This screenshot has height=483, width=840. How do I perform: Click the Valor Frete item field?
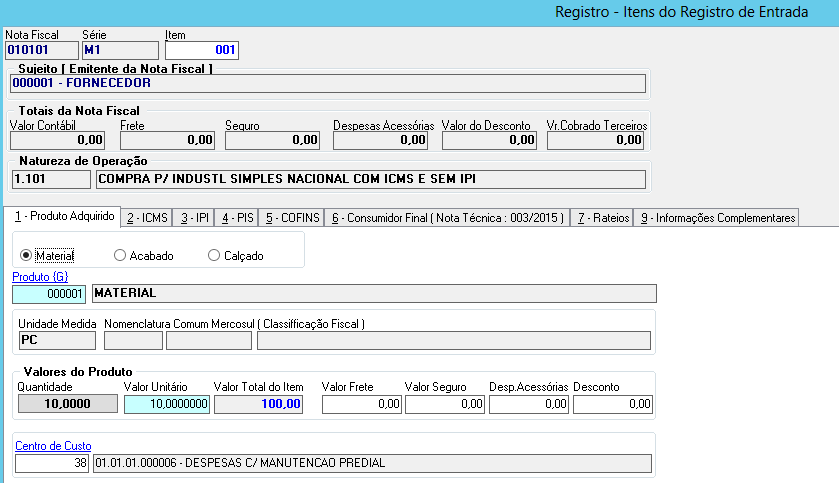coord(362,404)
